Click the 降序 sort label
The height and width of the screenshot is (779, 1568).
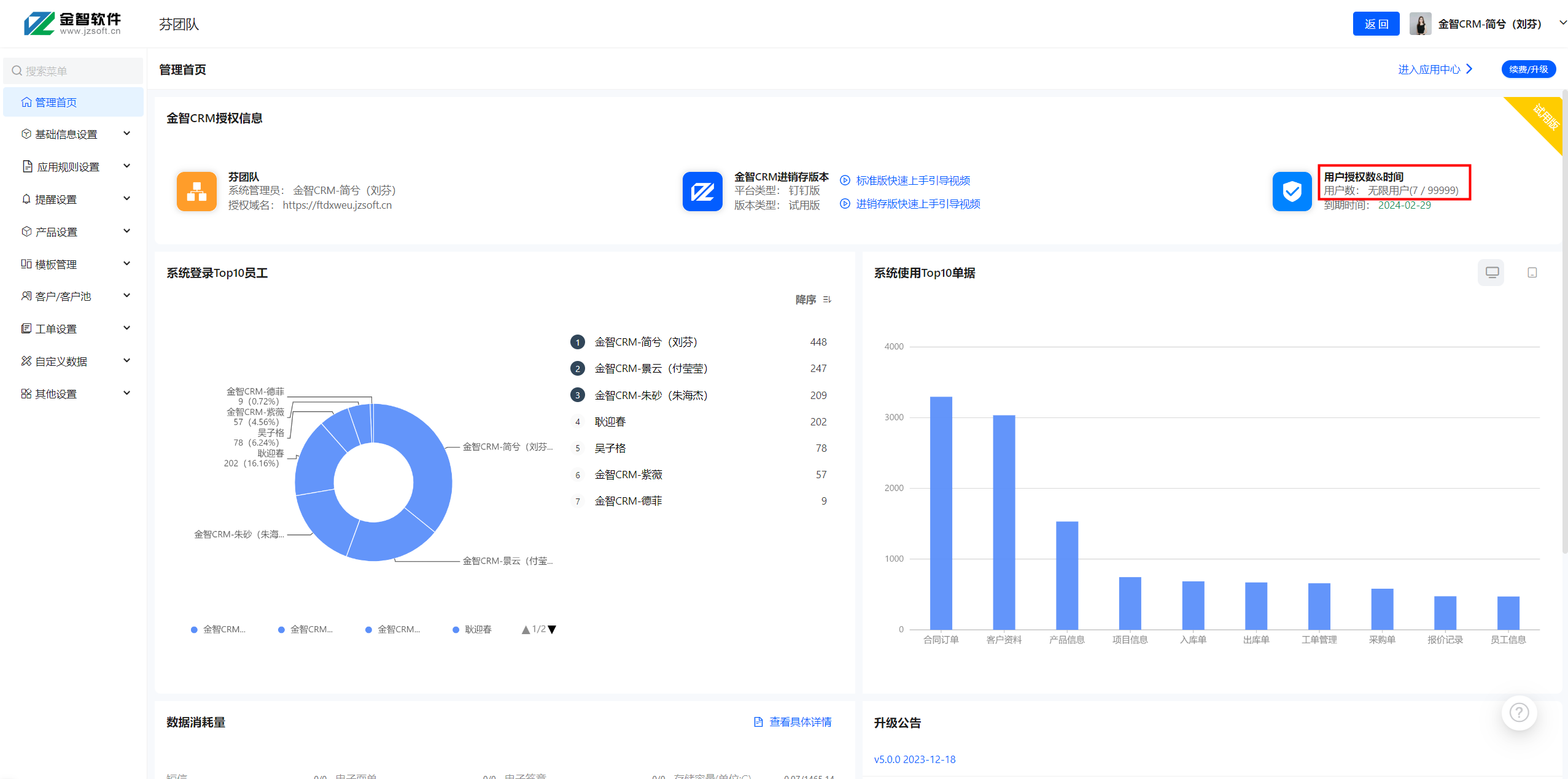[805, 300]
